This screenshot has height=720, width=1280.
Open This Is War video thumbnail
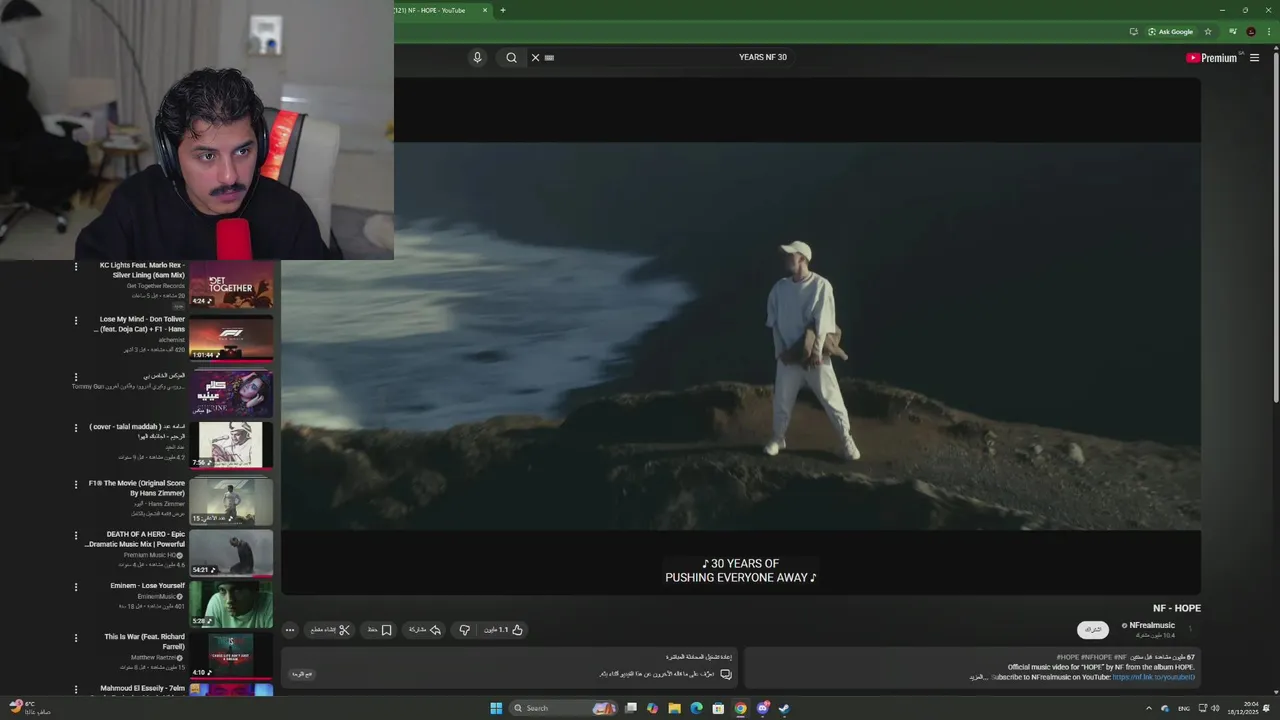[231, 655]
